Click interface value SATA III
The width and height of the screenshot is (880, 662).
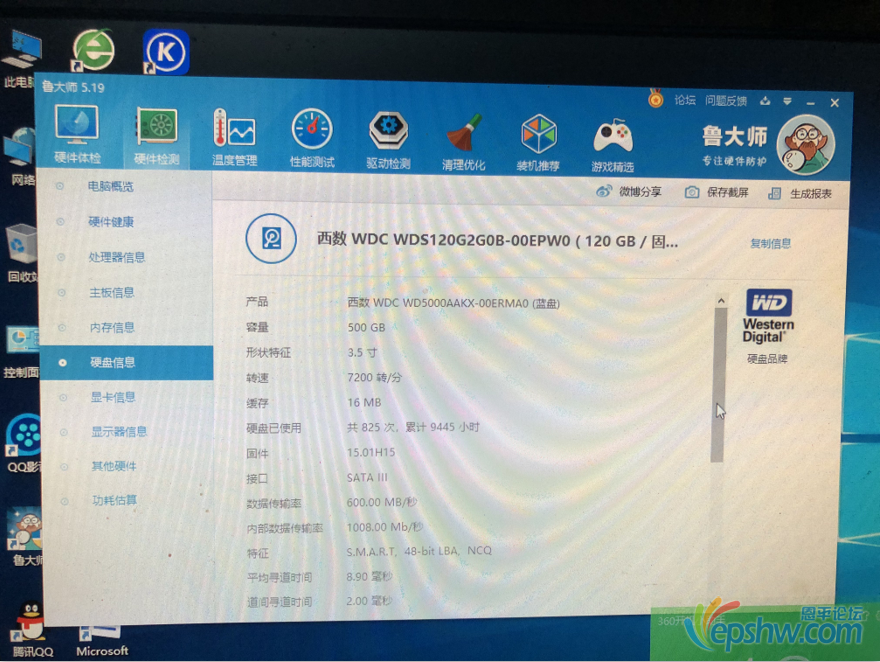pos(366,477)
